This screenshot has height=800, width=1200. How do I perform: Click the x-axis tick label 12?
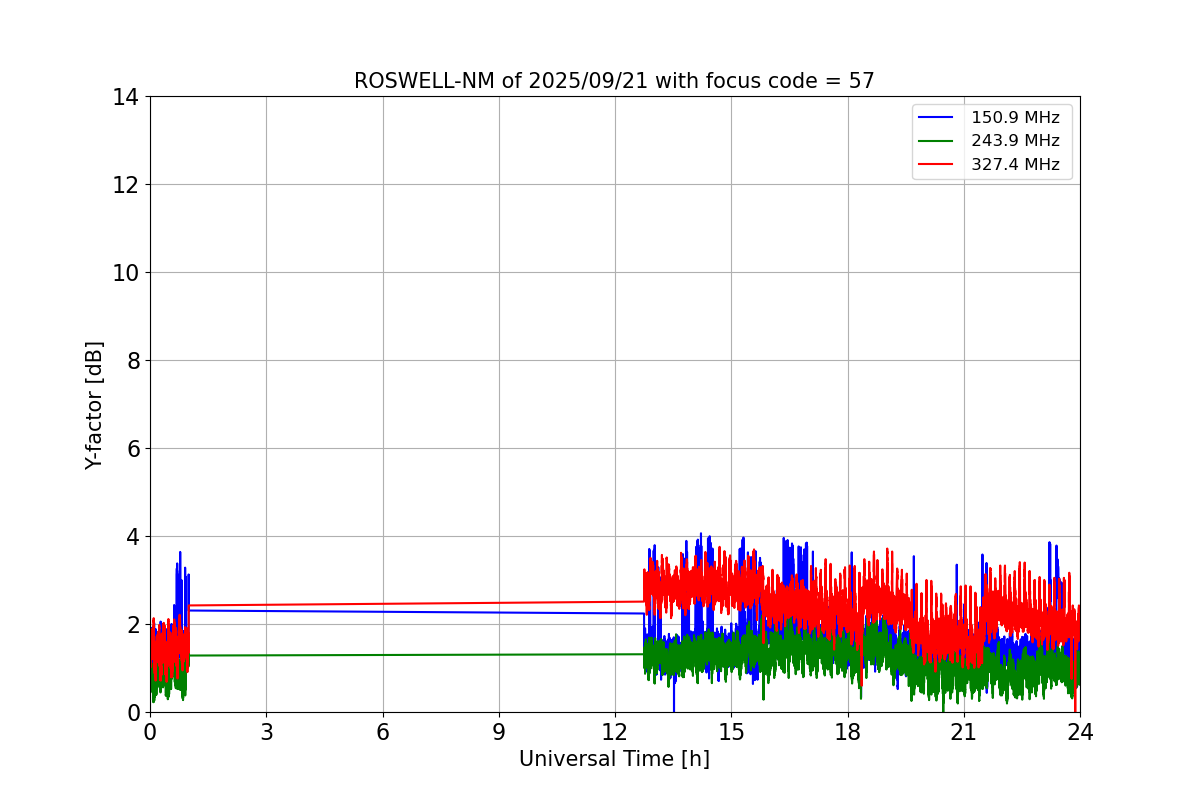(x=615, y=732)
